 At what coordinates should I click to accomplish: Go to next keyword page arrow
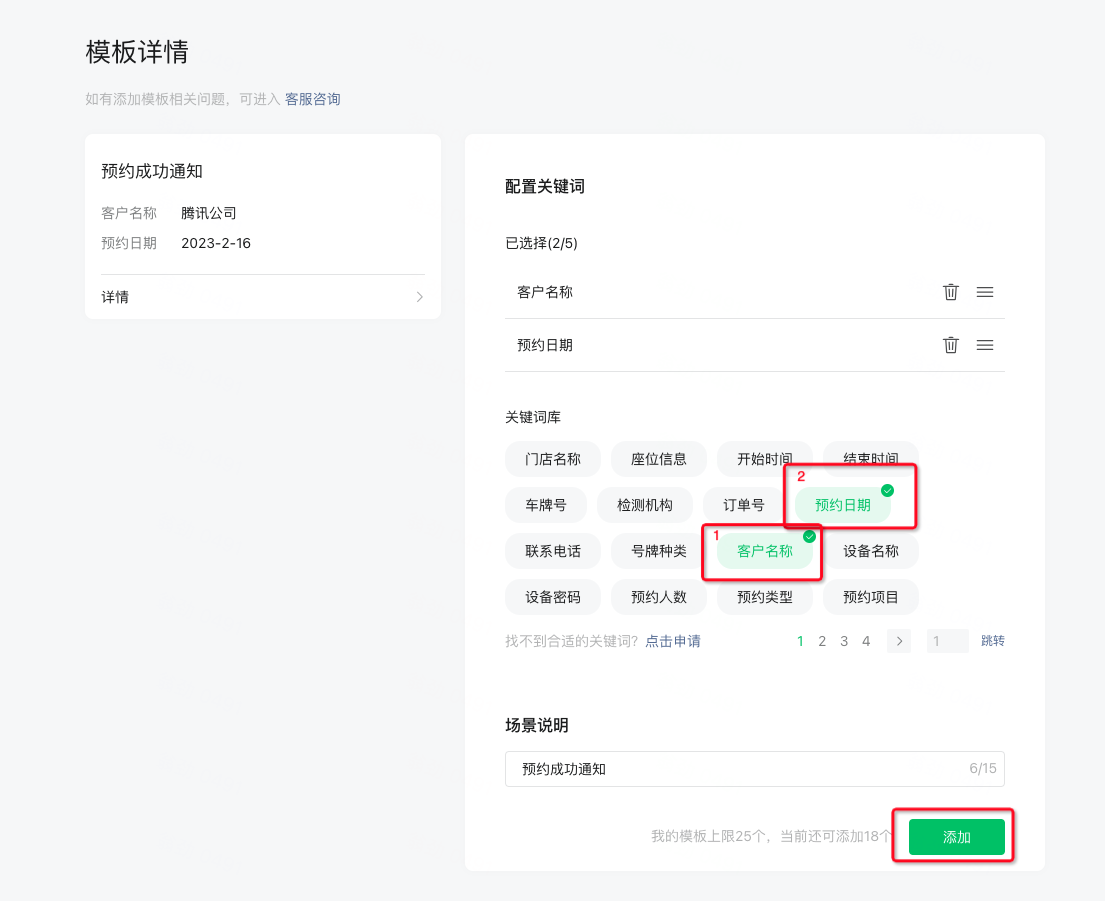[898, 641]
